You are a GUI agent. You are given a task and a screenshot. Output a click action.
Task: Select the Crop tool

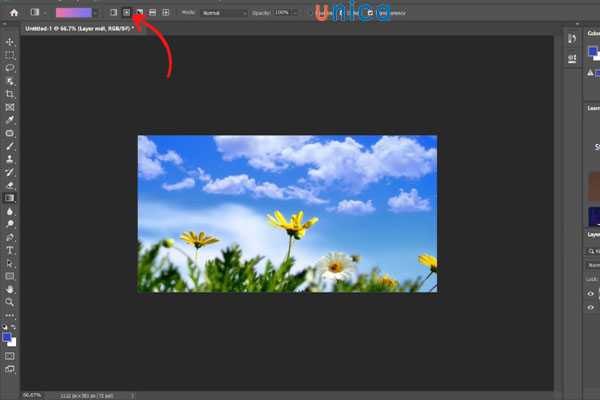pyautogui.click(x=10, y=94)
